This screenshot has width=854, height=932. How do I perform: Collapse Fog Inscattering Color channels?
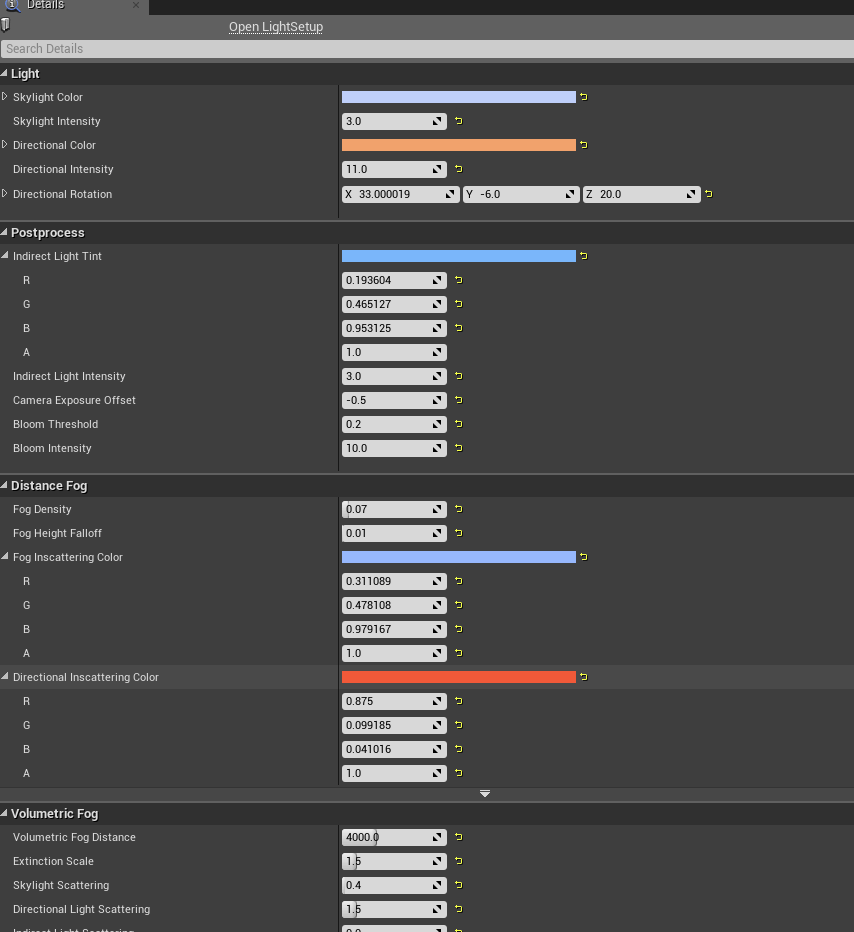pos(5,556)
